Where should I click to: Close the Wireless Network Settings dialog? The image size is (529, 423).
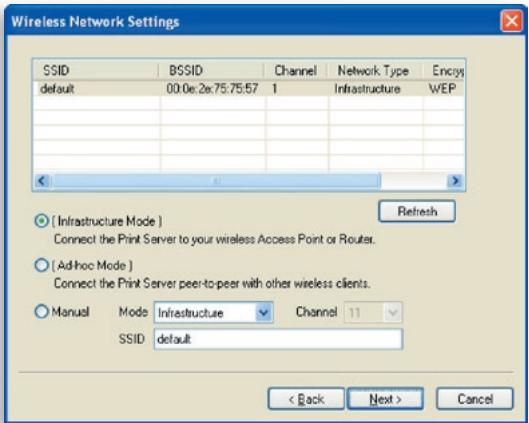511,21
